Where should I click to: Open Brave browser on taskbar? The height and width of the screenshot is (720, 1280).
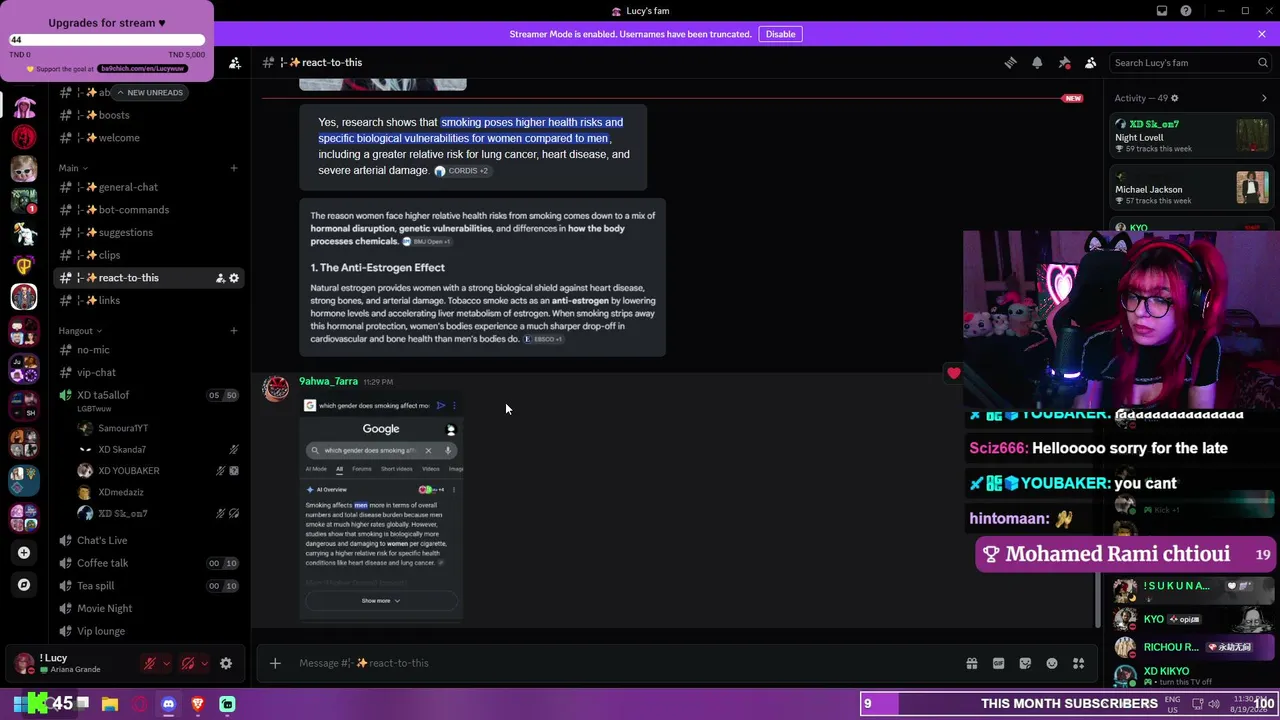[x=198, y=704]
